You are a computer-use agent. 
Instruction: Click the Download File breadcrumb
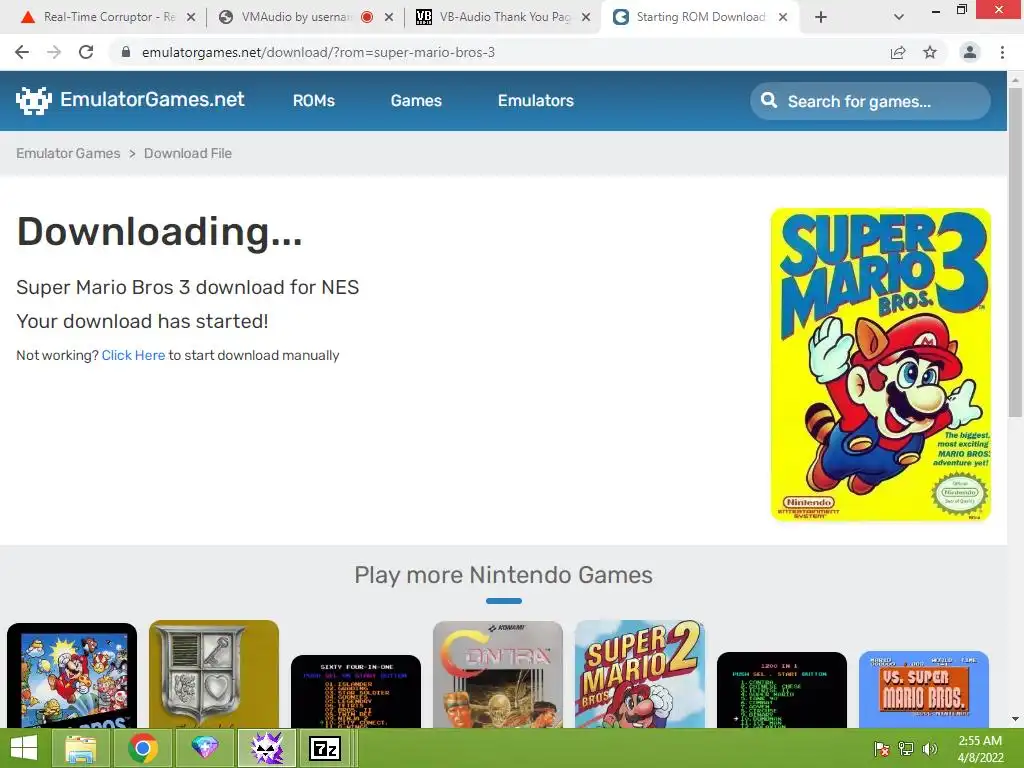point(187,153)
